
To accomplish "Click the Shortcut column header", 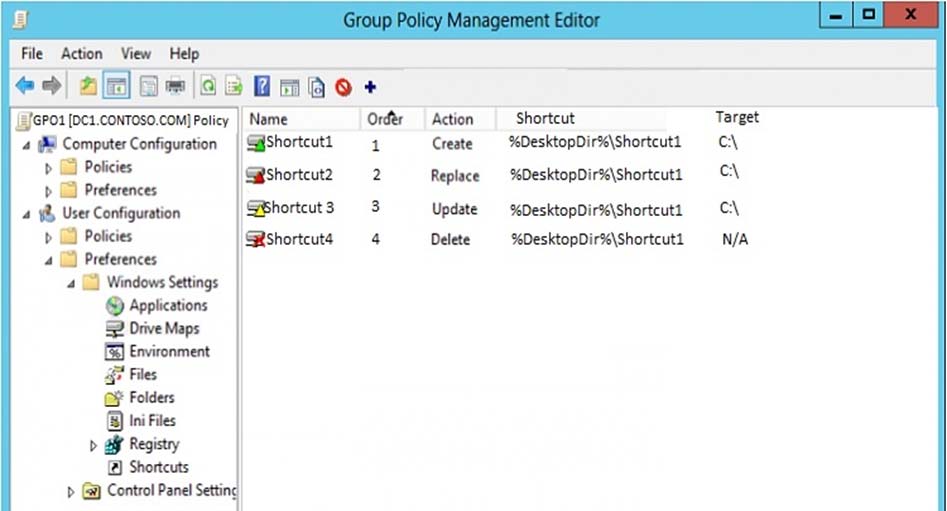I will tap(545, 118).
